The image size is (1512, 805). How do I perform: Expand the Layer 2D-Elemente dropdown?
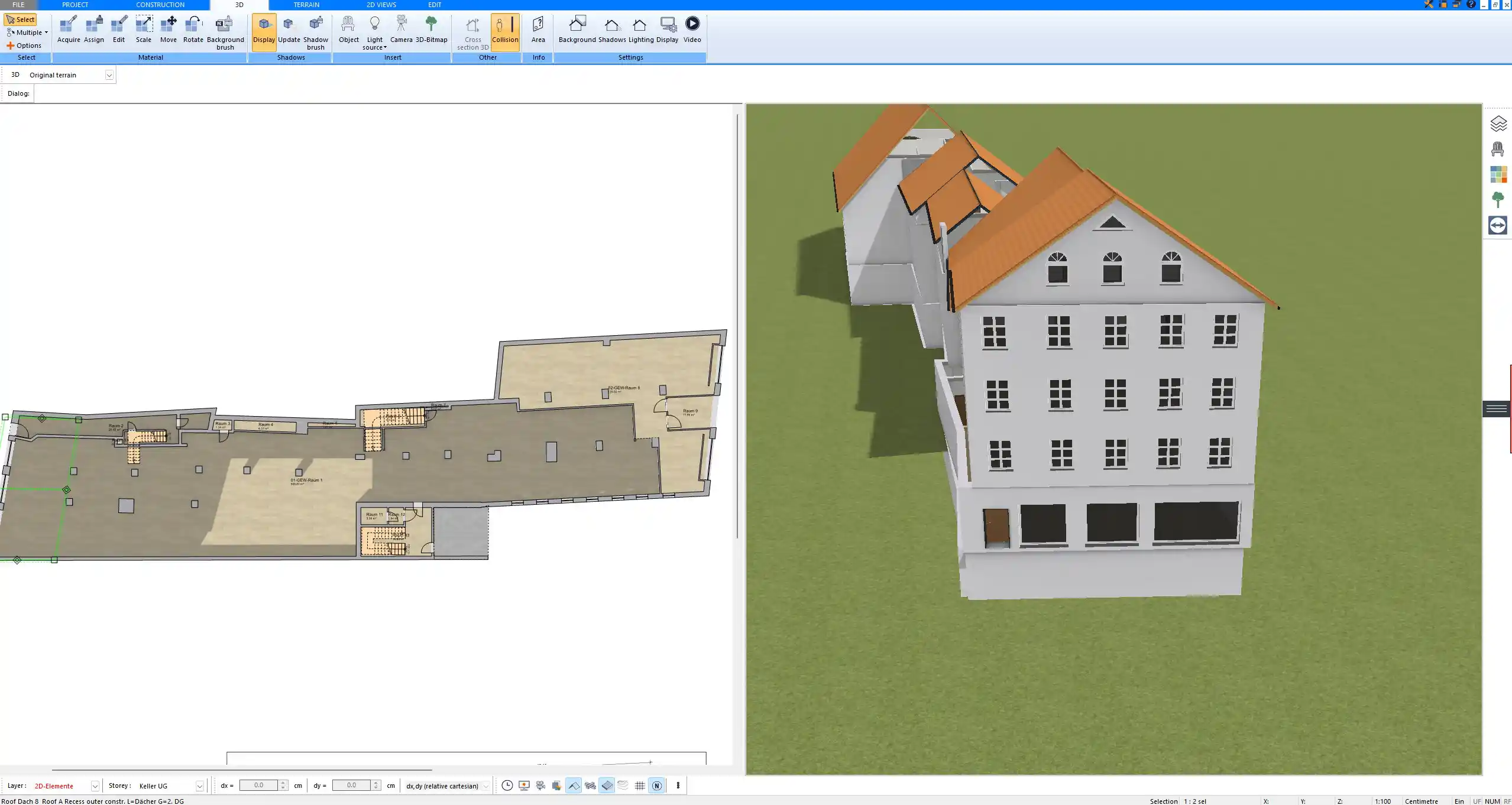point(95,786)
